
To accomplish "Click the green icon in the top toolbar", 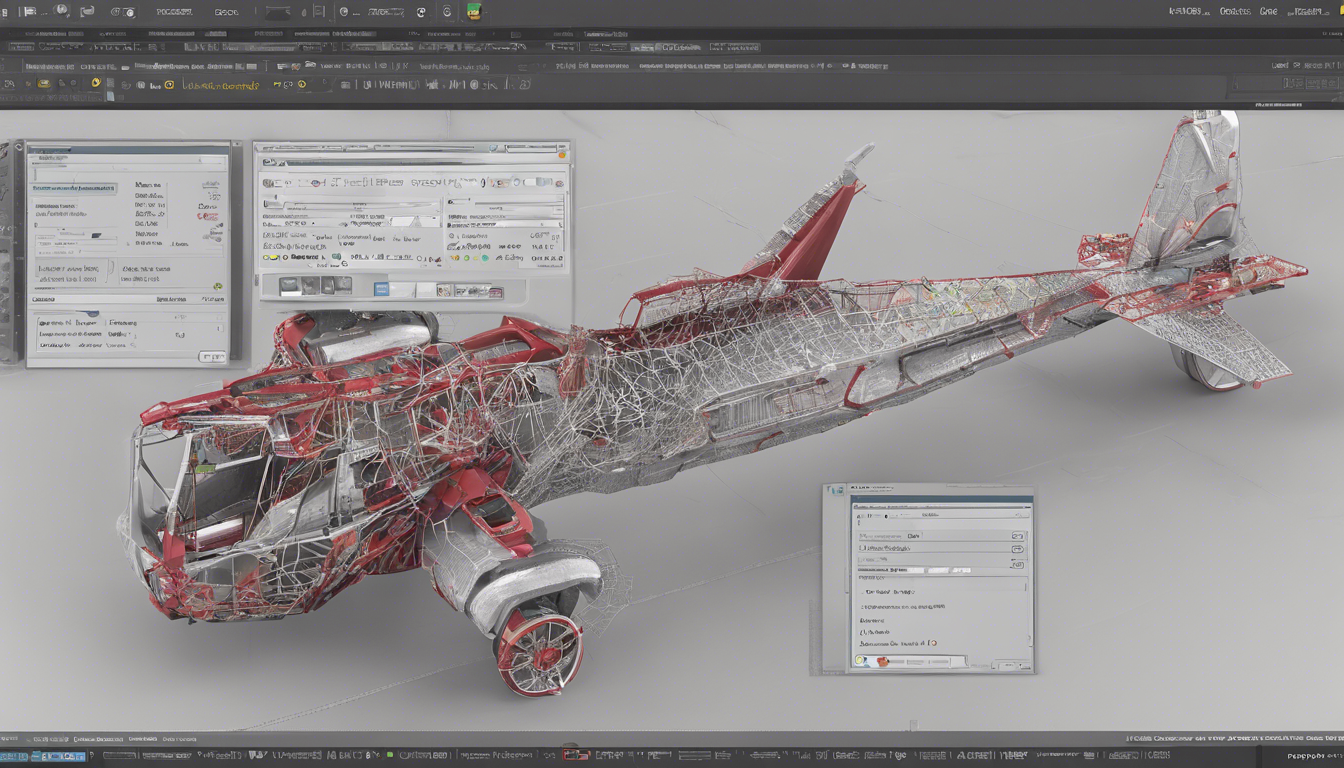I will (x=473, y=12).
